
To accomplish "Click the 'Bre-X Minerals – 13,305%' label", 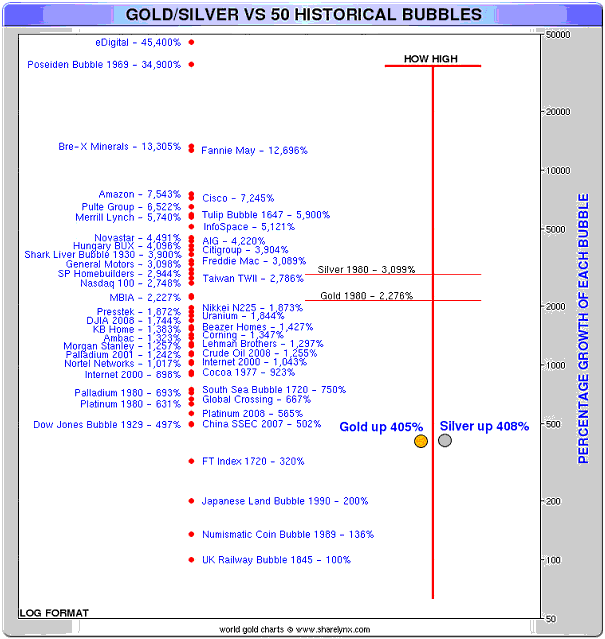I will [x=120, y=147].
